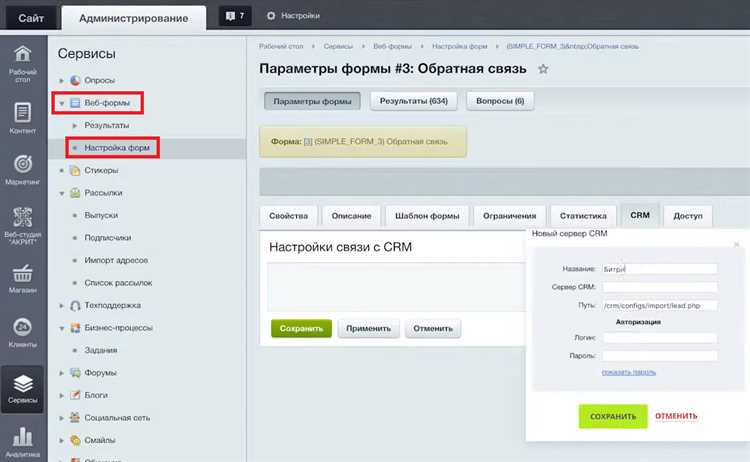This screenshot has width=750, height=462.
Task: Open the Шаблон формы tab
Action: click(427, 216)
